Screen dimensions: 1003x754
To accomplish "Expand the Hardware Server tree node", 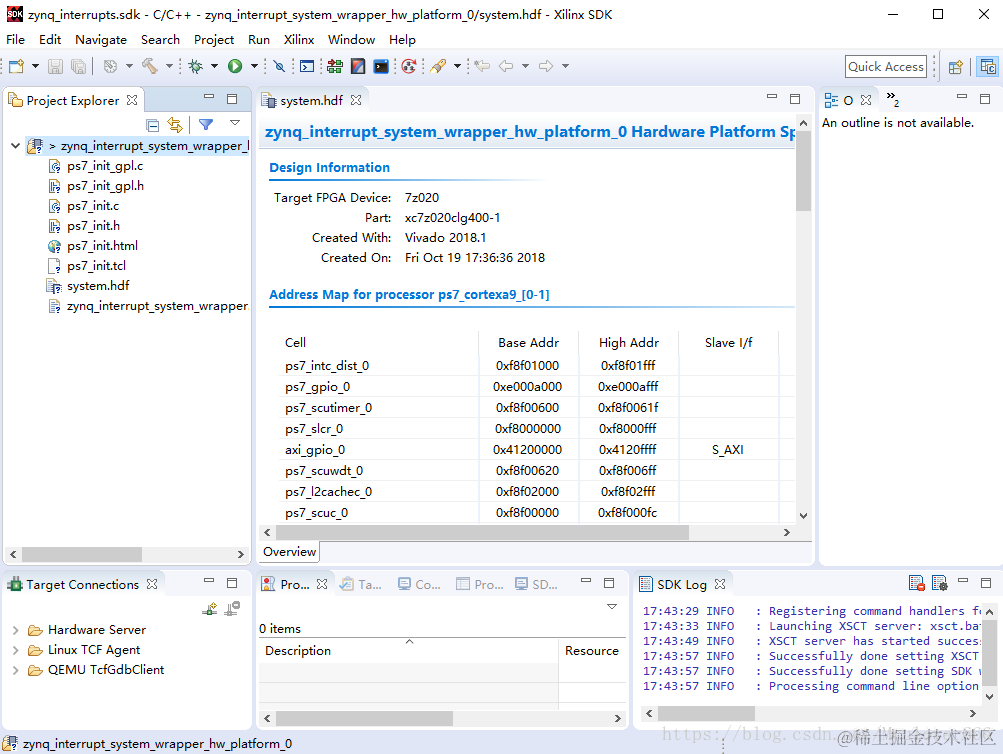I will click(16, 630).
